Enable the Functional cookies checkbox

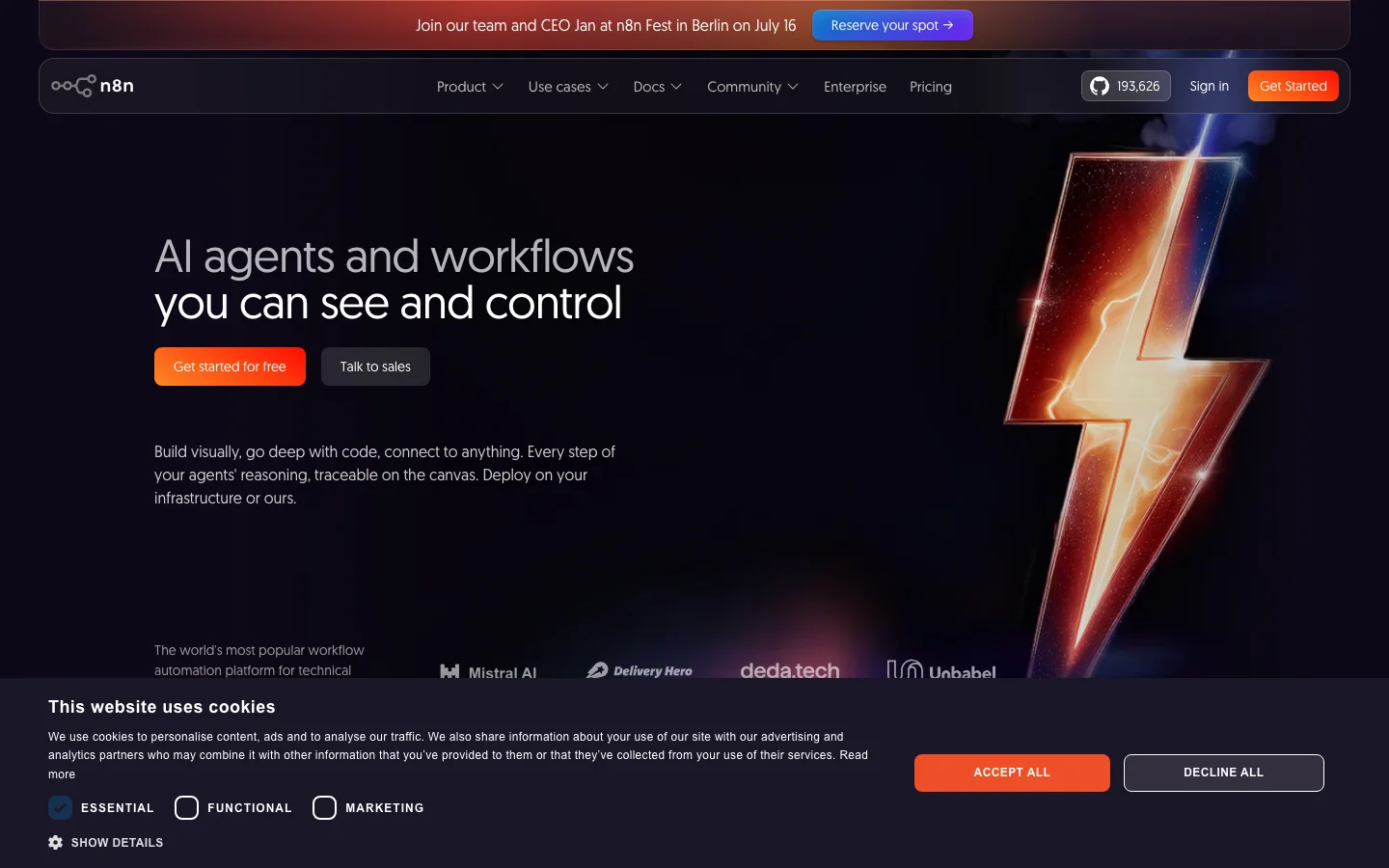[x=187, y=807]
